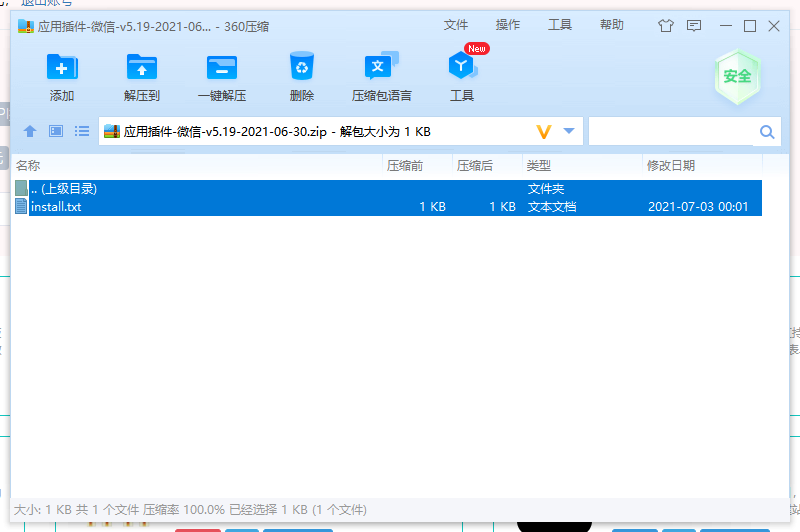Minimize the 360压缩 window
Screen dimensions: 800x532
click(x=726, y=26)
